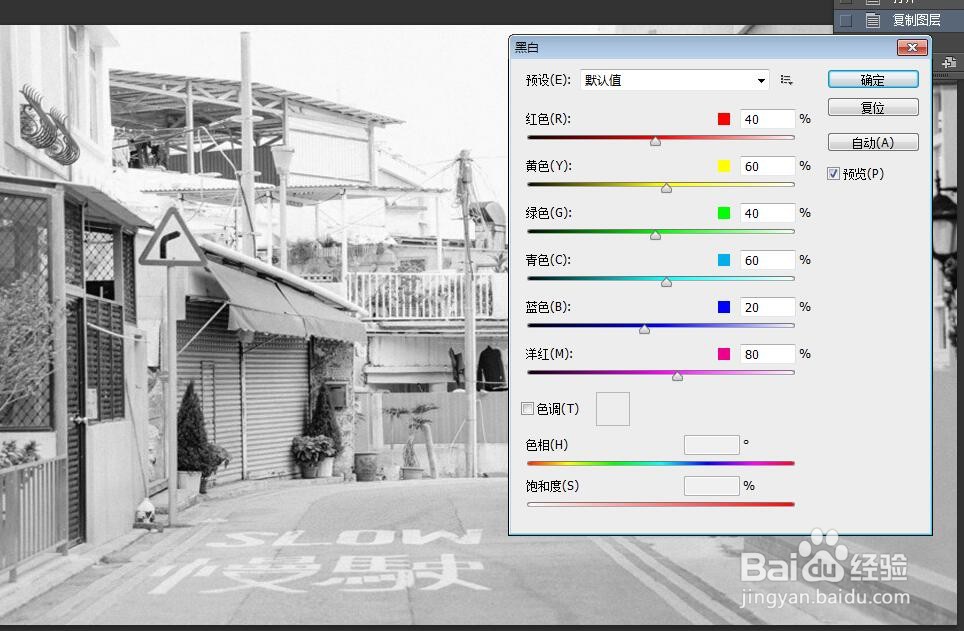Click the 复位 button
The image size is (964, 631).
(872, 107)
